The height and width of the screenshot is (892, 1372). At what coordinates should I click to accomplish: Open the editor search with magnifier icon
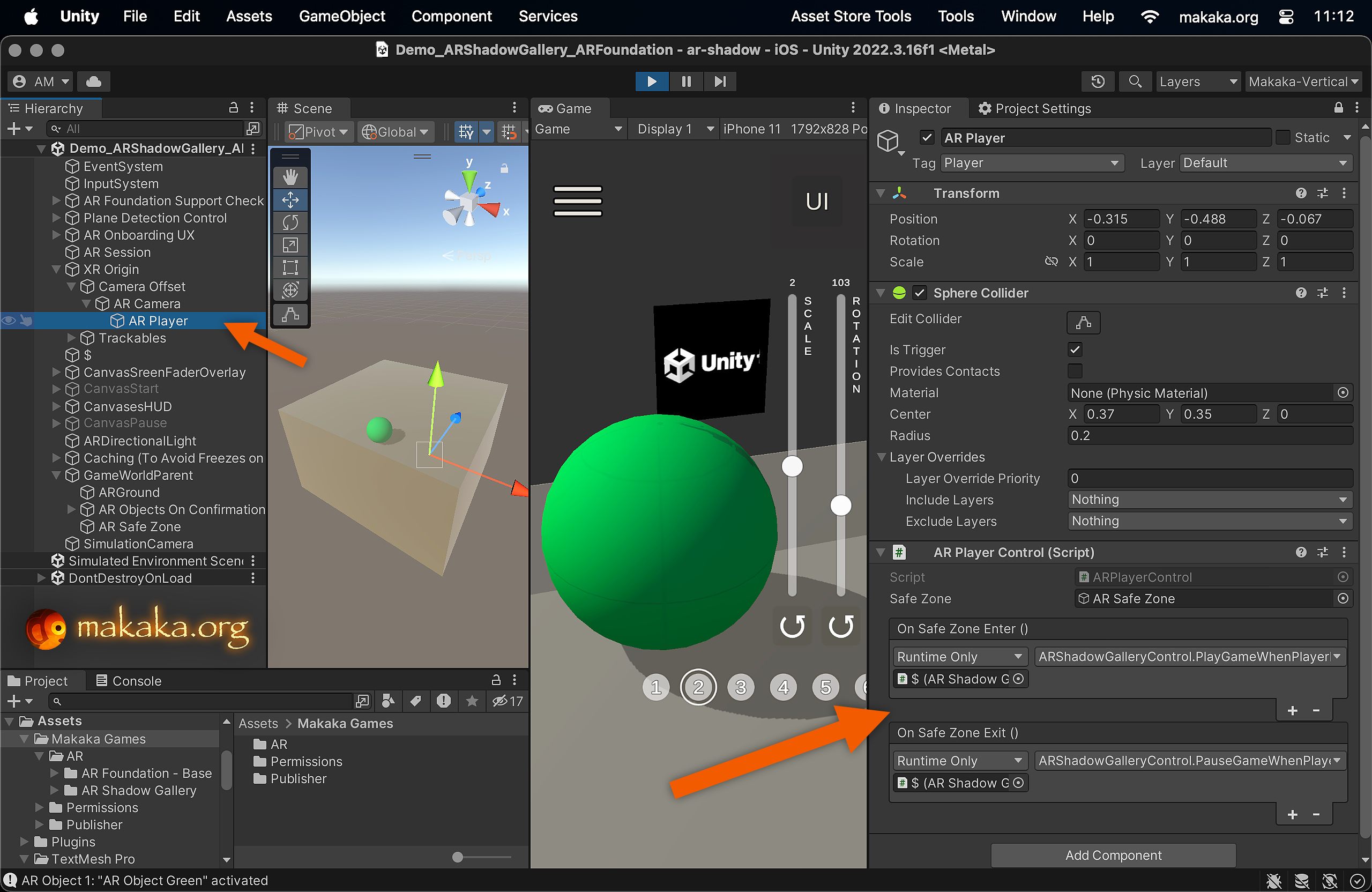pos(1135,81)
